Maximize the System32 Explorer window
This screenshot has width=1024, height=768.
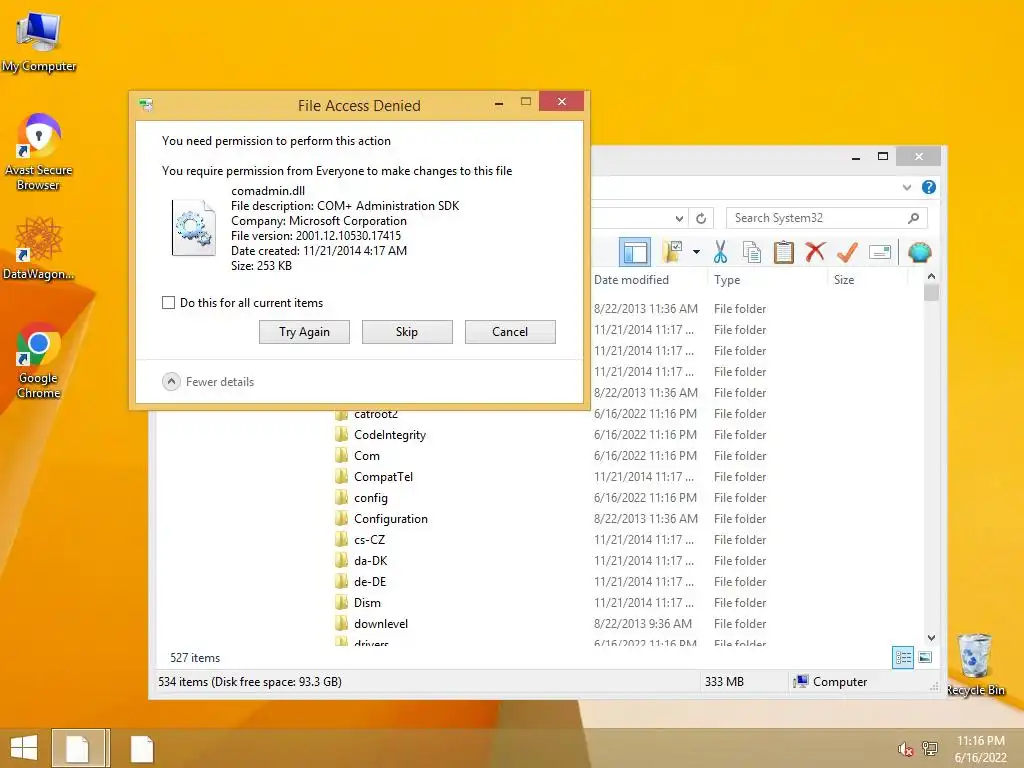pos(883,156)
